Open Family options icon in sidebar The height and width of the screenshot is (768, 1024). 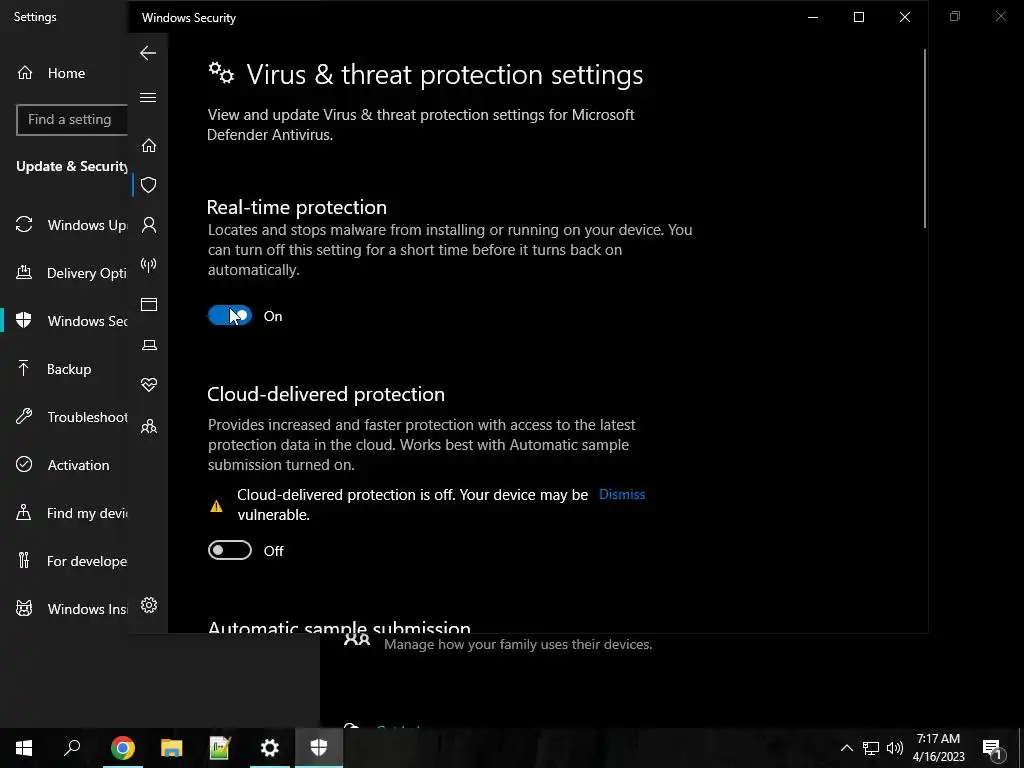click(149, 427)
